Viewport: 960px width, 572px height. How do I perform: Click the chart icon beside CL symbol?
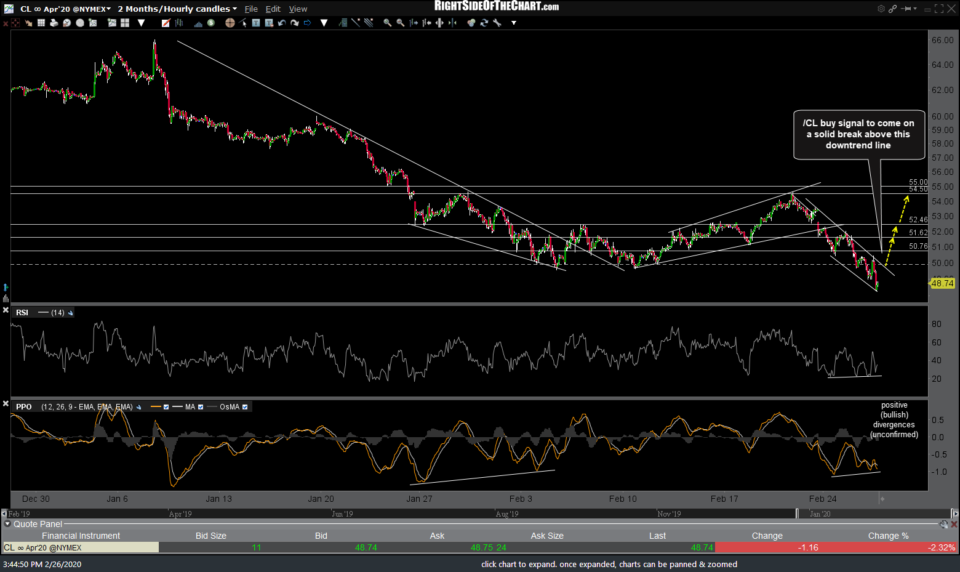pos(9,7)
